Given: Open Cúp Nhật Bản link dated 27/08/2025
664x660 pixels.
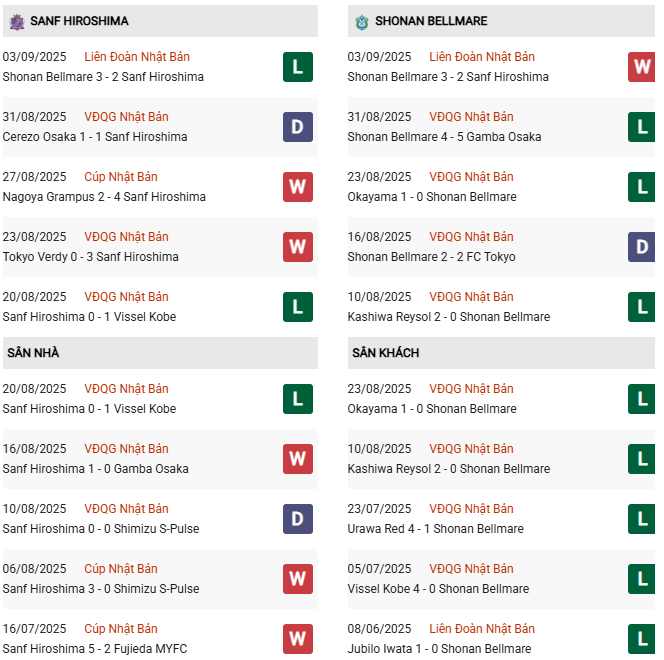Looking at the screenshot, I should tap(121, 177).
